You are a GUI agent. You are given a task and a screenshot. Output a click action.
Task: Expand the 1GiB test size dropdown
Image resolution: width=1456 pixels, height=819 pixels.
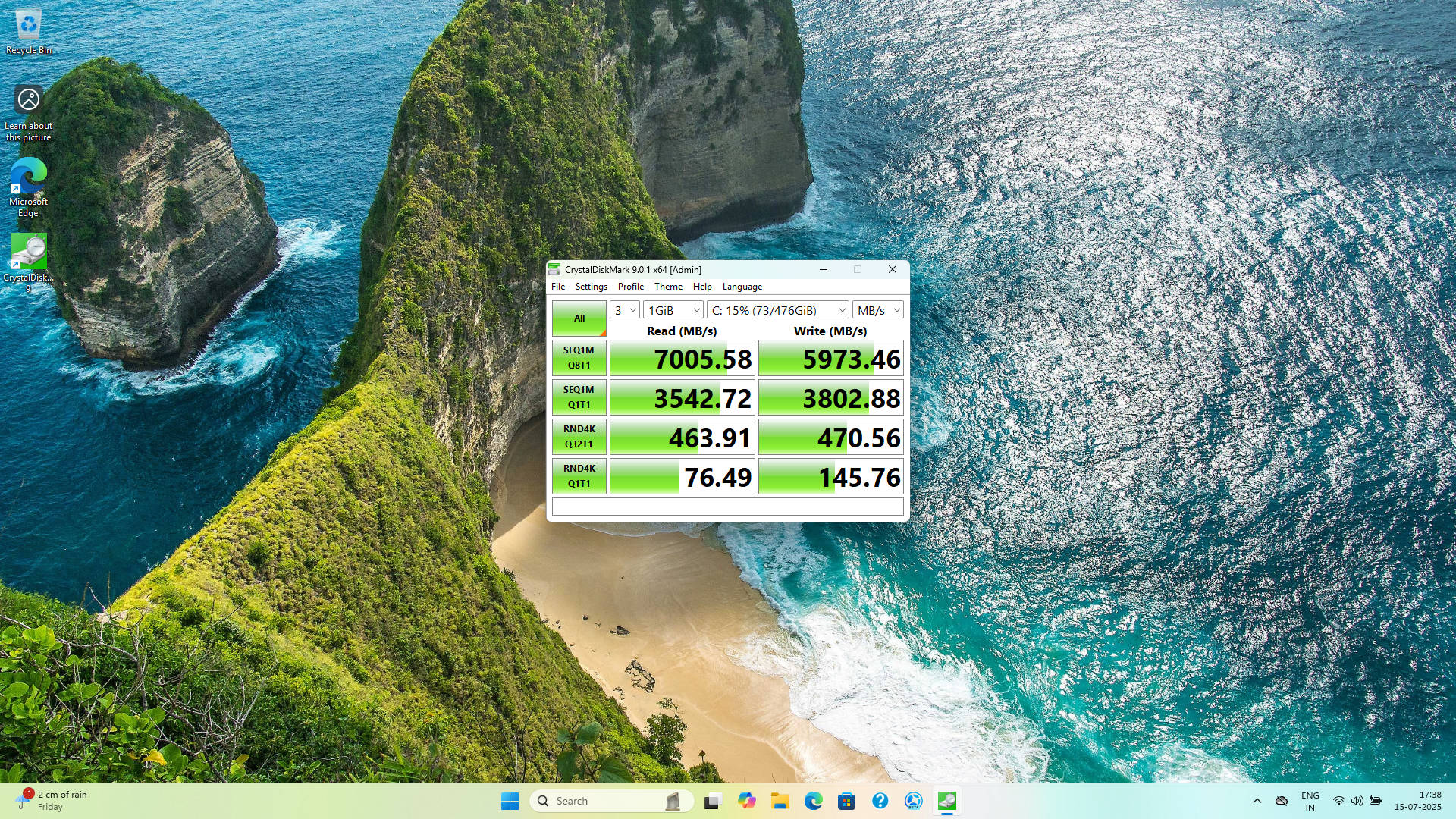[673, 310]
